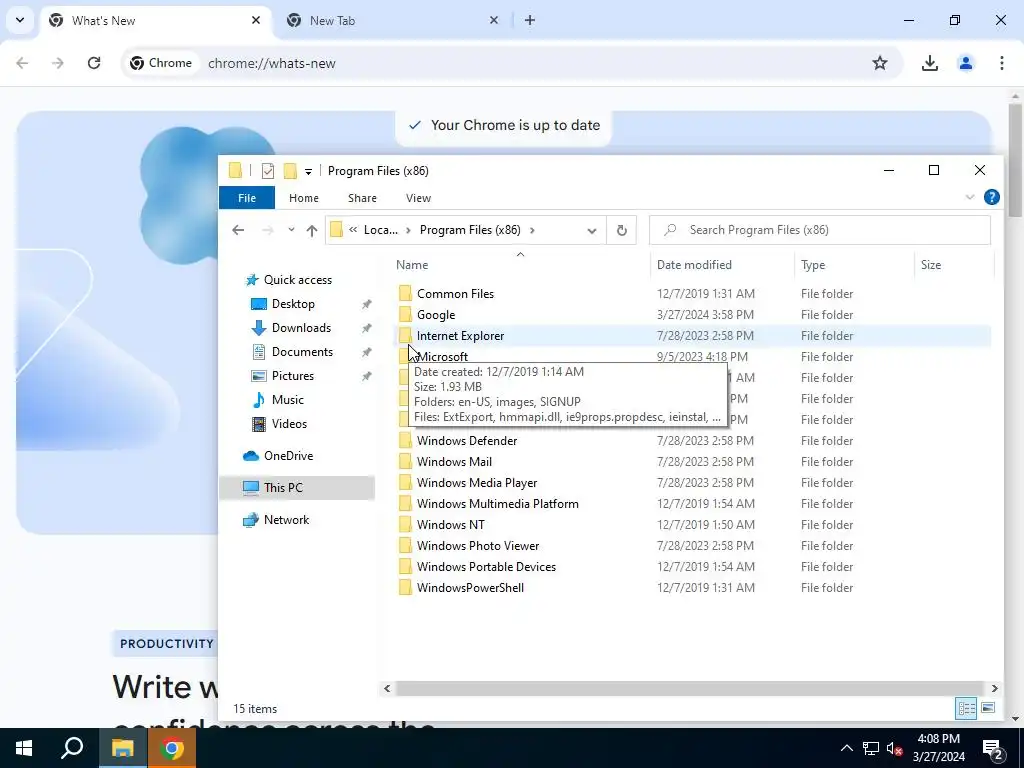The height and width of the screenshot is (768, 1024).
Task: Select Desktop in the navigation pane
Action: [x=293, y=304]
